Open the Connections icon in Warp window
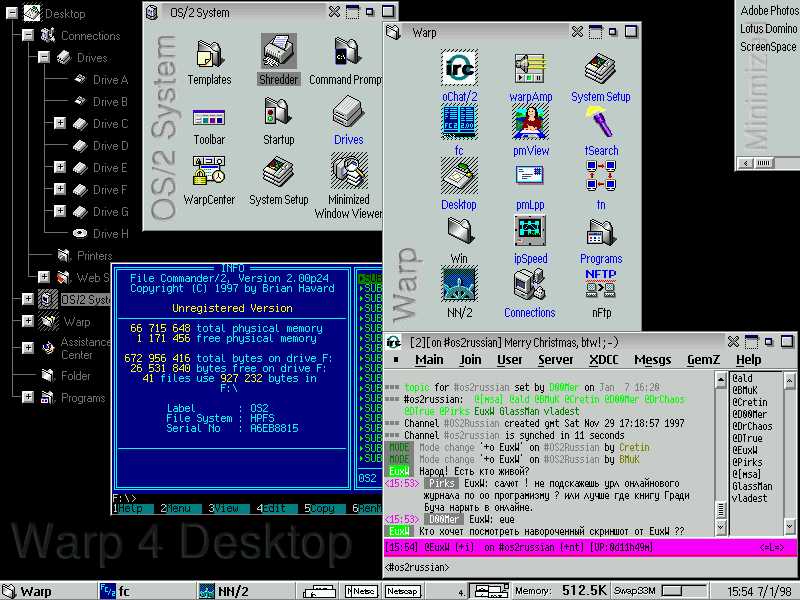 pos(530,284)
